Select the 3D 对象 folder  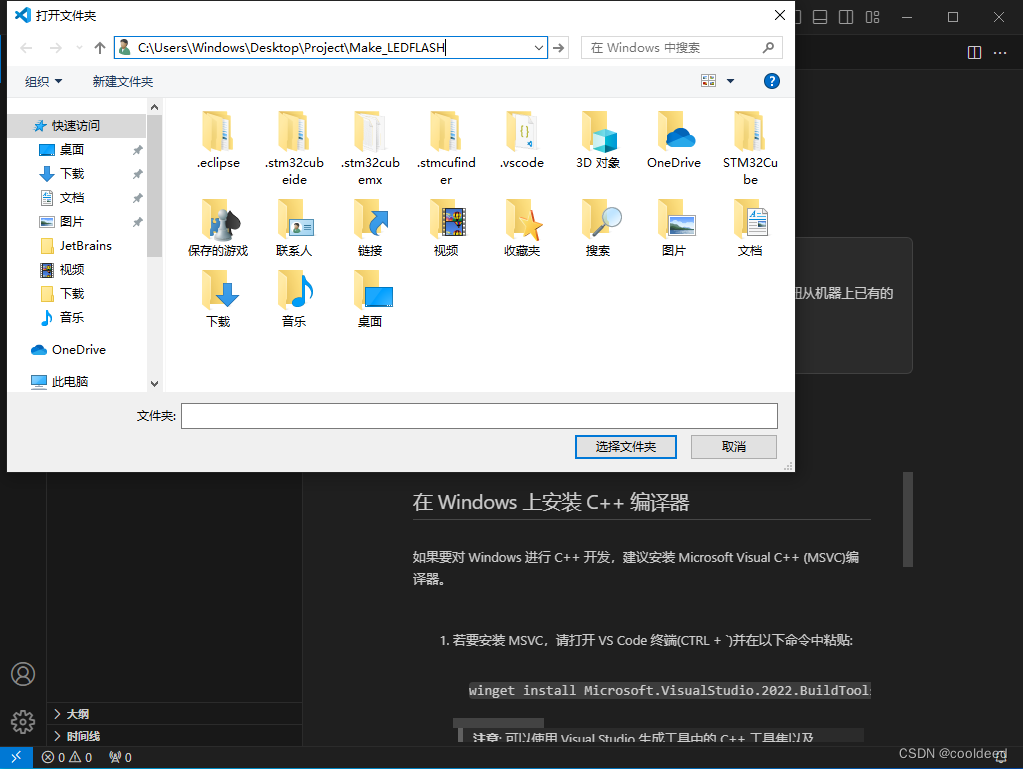[598, 141]
